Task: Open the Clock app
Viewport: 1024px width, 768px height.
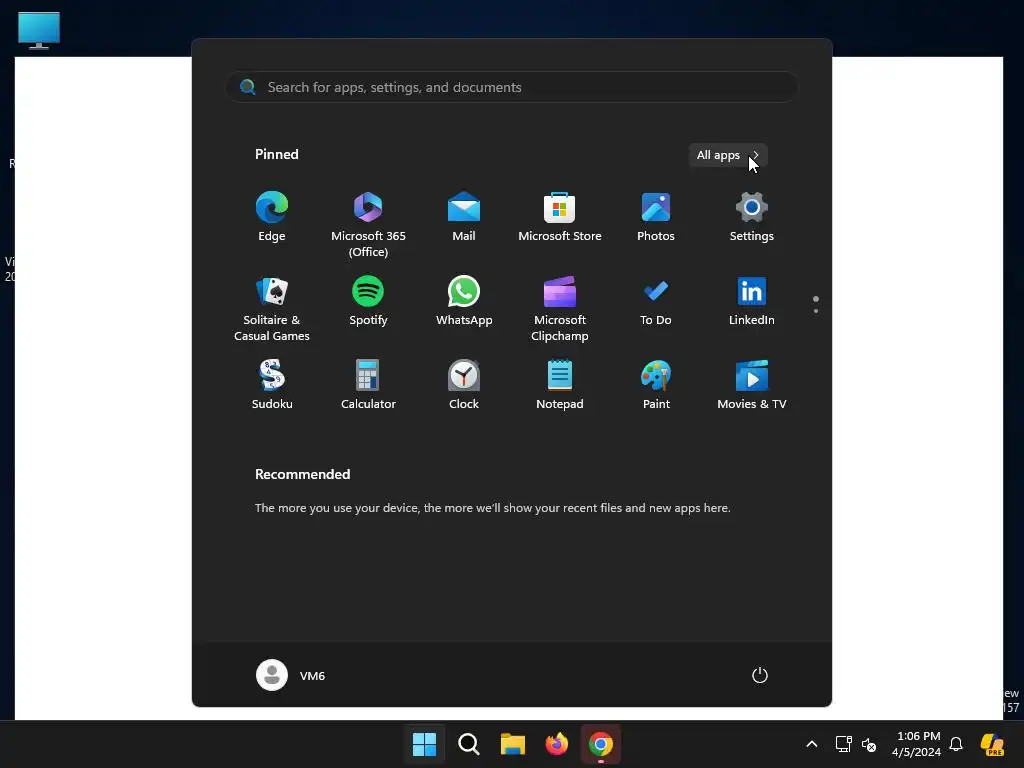Action: pyautogui.click(x=464, y=385)
